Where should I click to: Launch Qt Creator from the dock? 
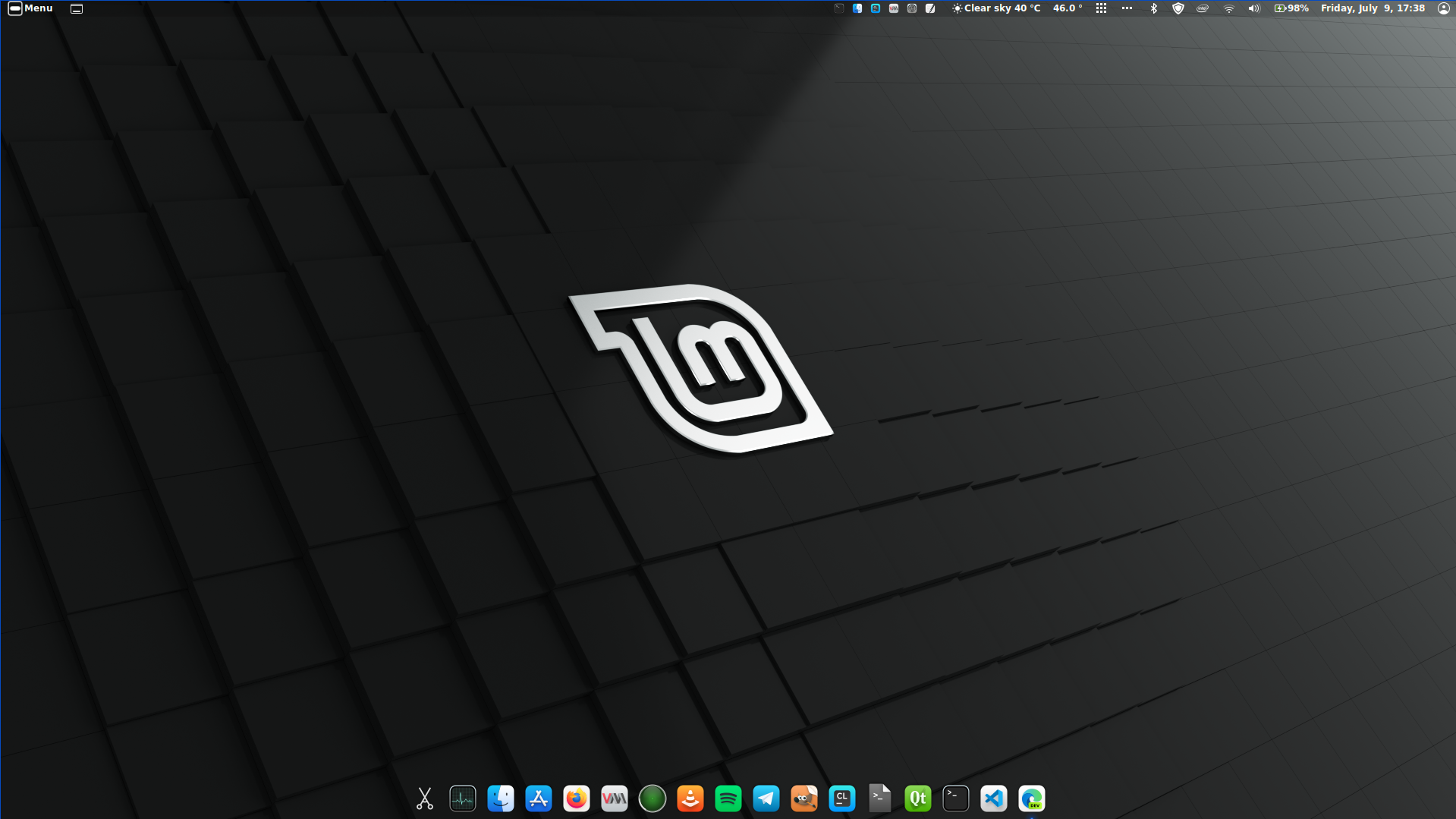point(918,799)
